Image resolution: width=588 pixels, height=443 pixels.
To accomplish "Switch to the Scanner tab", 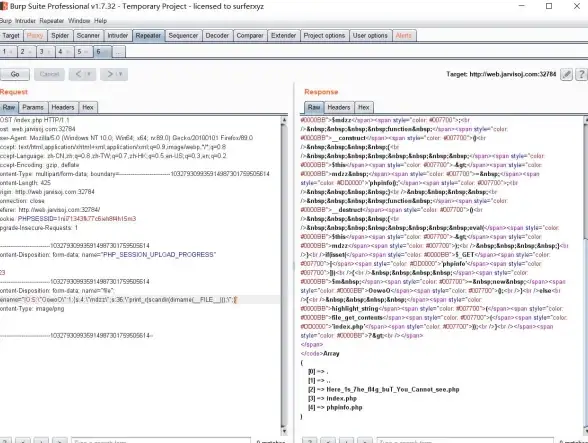I will point(88,36).
